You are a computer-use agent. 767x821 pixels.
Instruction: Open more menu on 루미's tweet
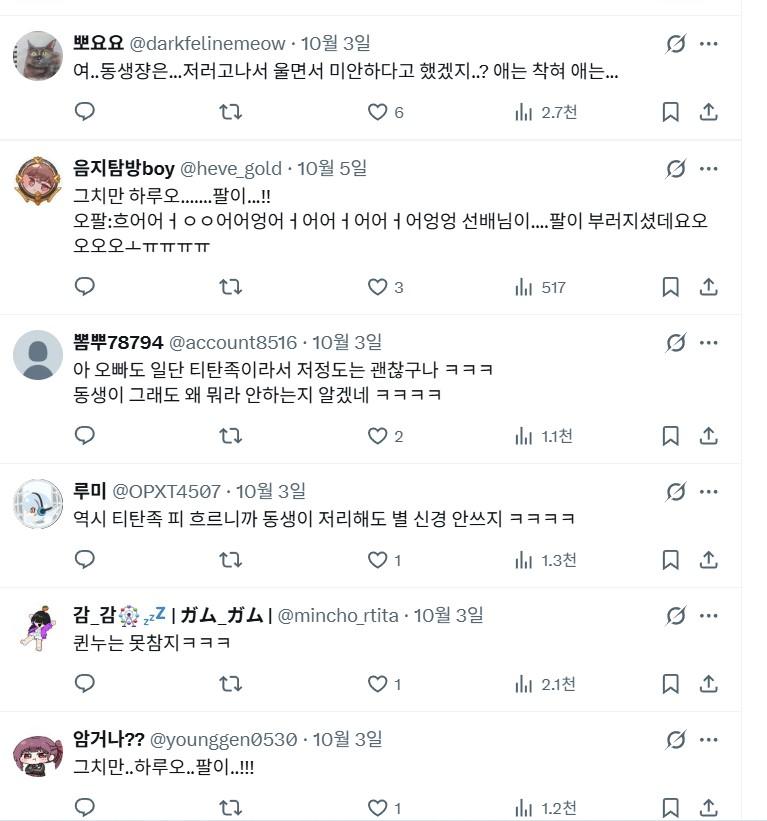click(708, 491)
